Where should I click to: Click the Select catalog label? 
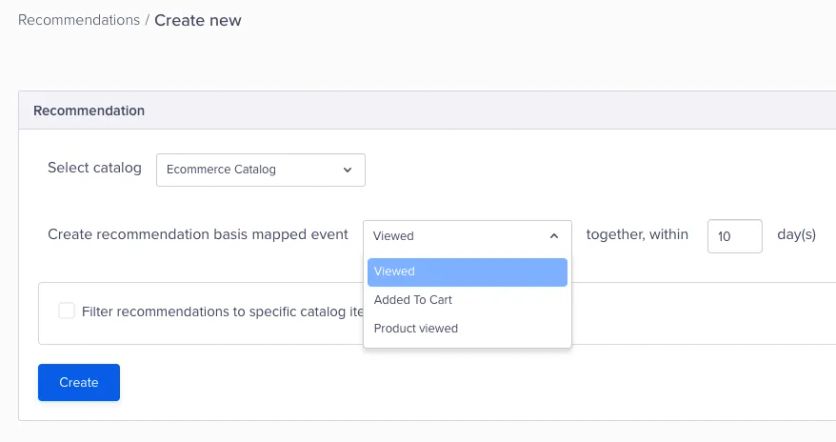click(94, 168)
